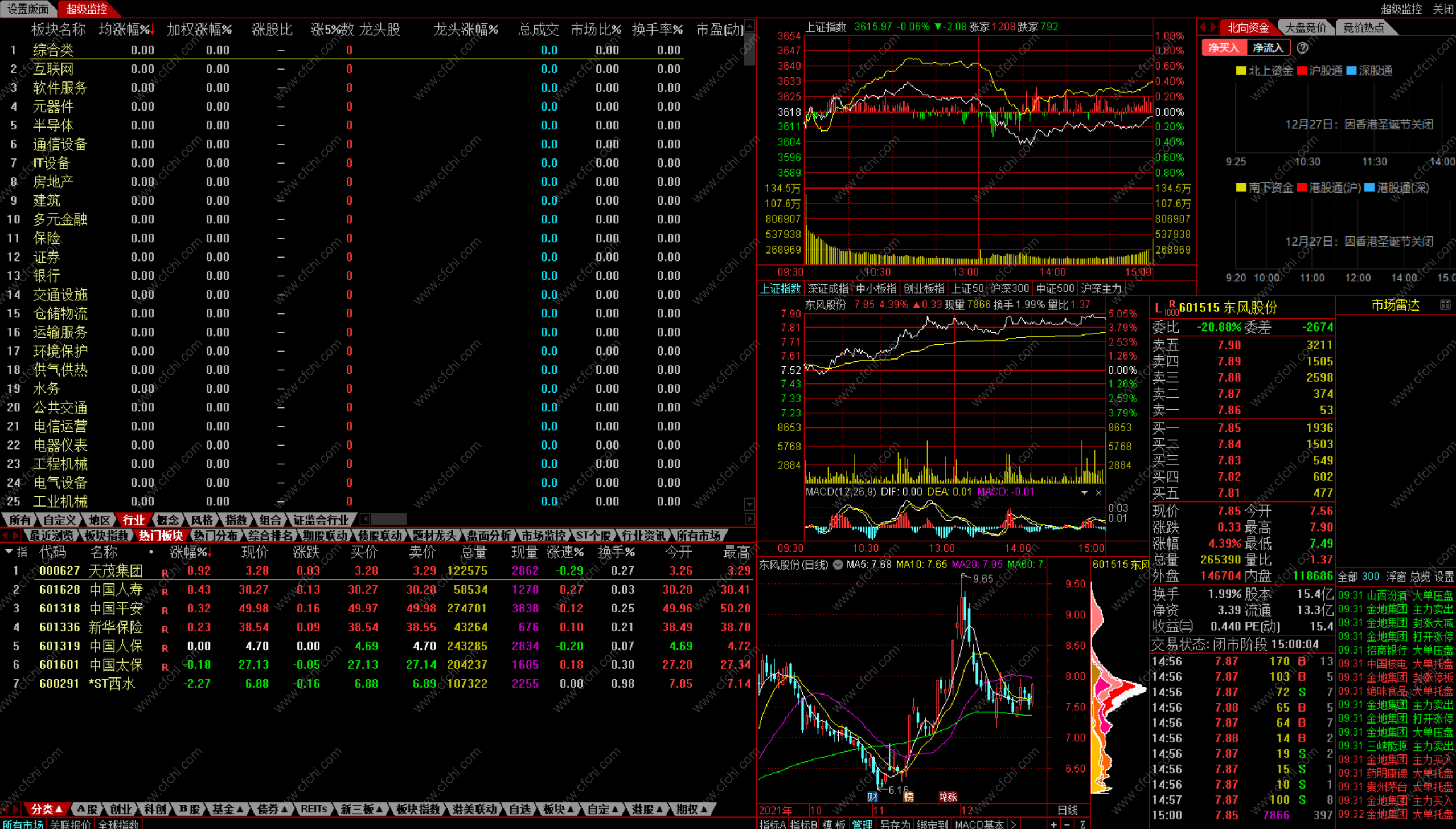
Task: Click the 另存为 button below chart
Action: tap(895, 824)
